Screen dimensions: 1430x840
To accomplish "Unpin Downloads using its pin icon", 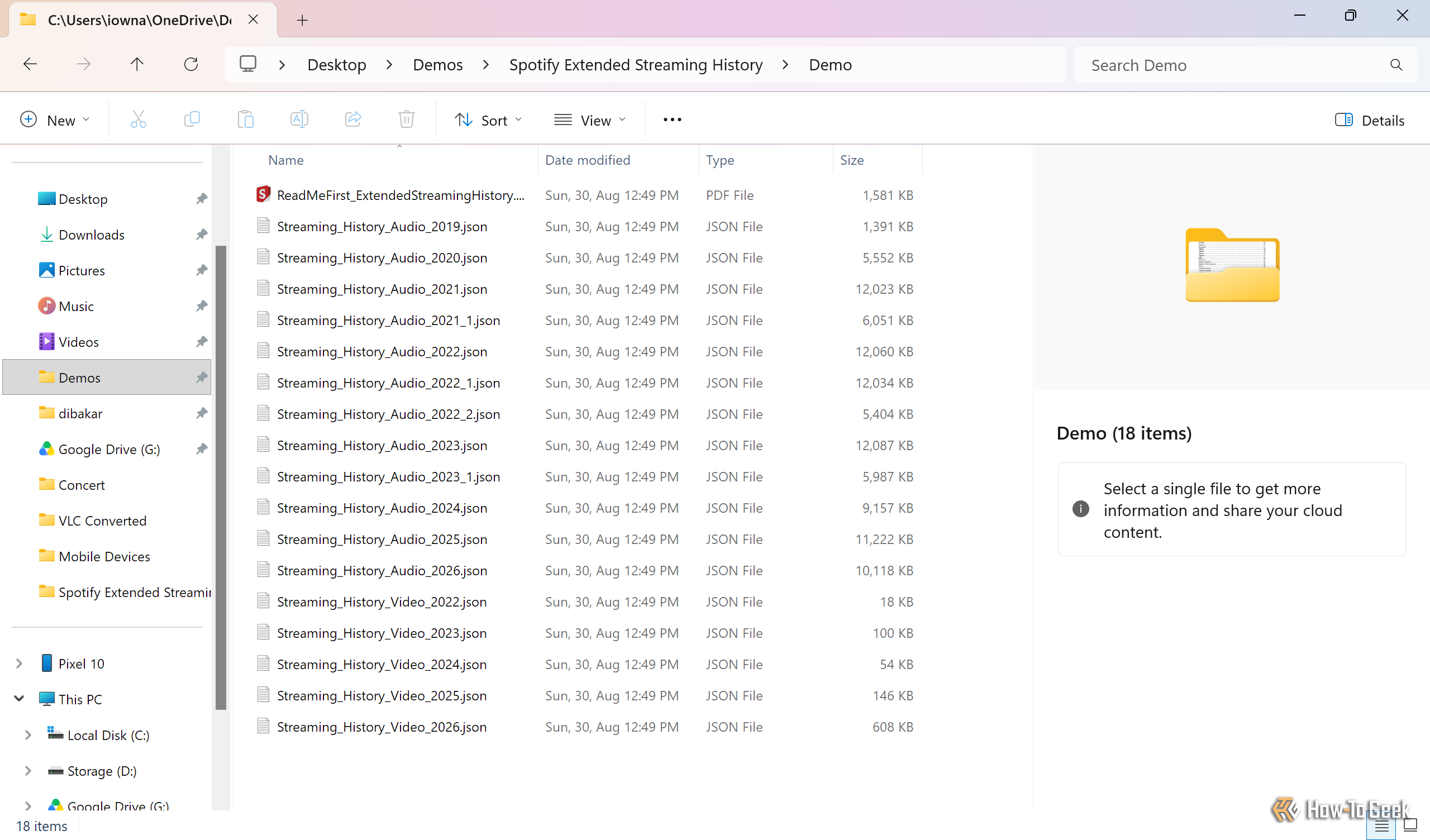I will (202, 235).
